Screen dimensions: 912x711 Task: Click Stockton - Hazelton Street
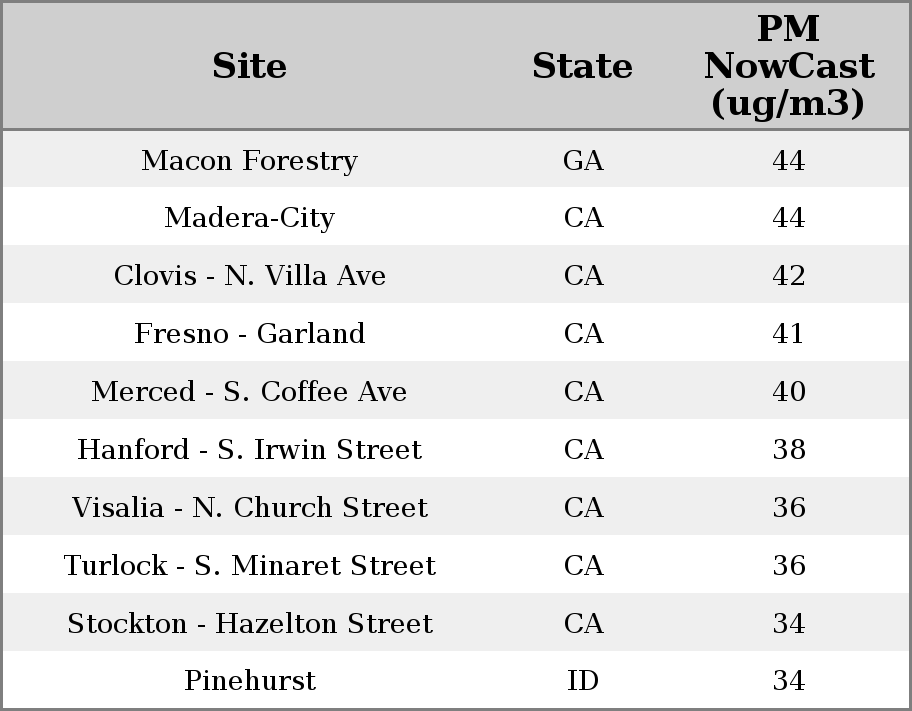(x=249, y=624)
